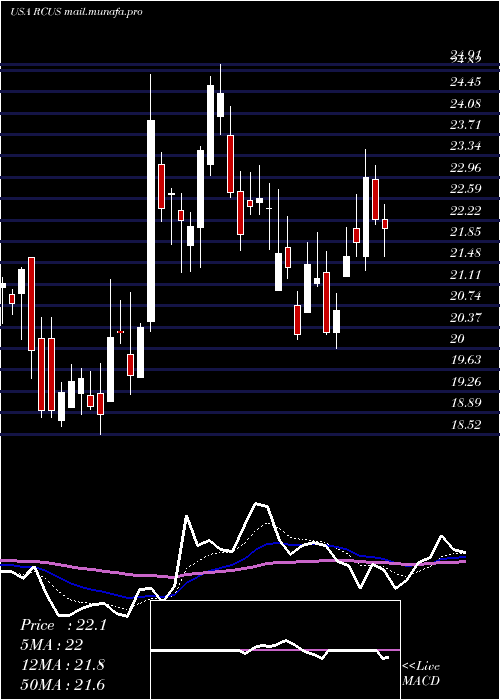Click inside the MACD inset chart box

[x=275, y=650]
